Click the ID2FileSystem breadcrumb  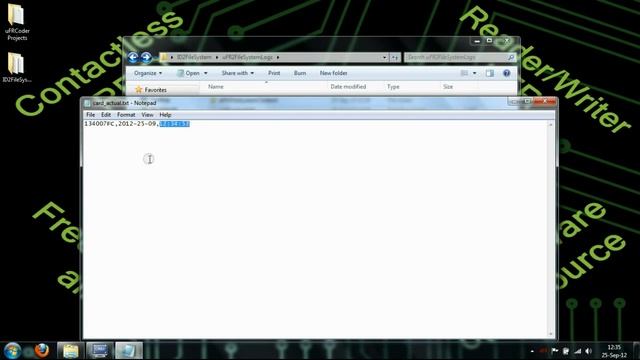194,58
